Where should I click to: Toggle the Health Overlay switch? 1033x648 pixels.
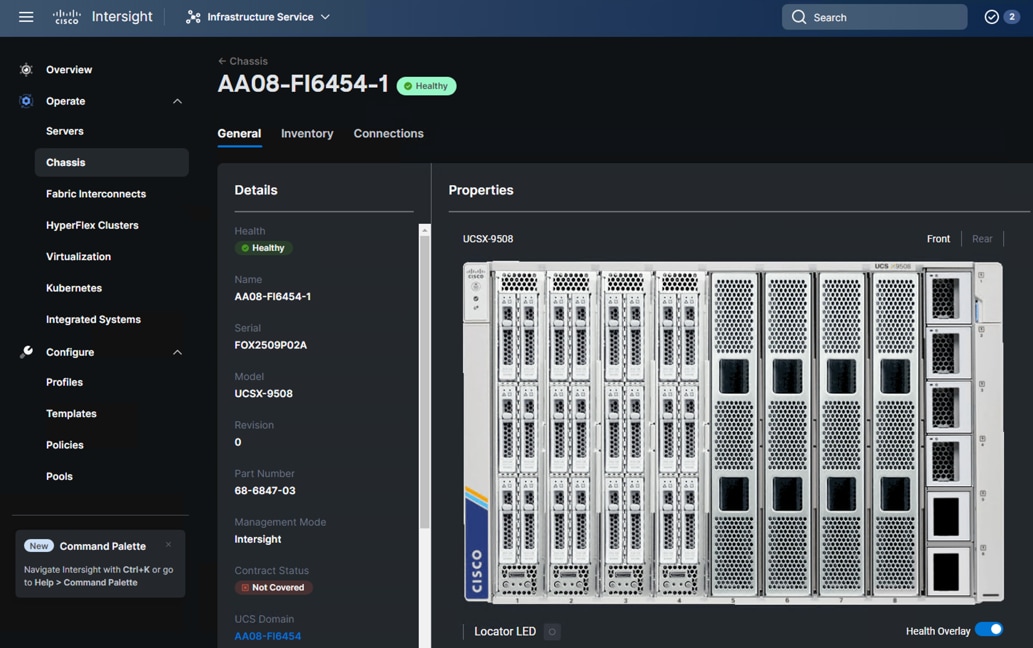click(x=989, y=630)
